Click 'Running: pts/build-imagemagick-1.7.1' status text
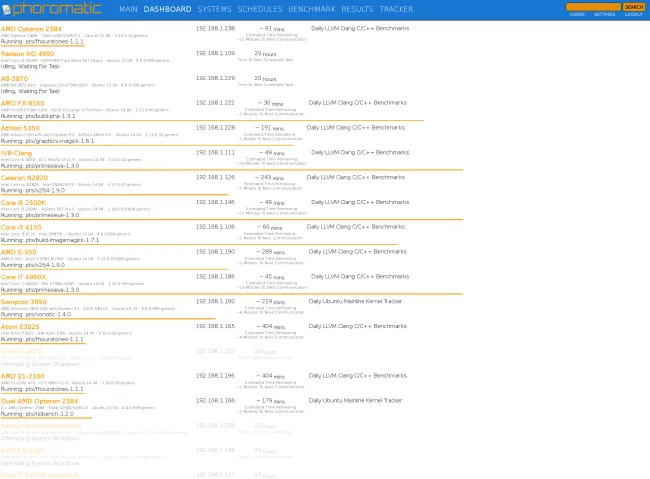 point(50,240)
